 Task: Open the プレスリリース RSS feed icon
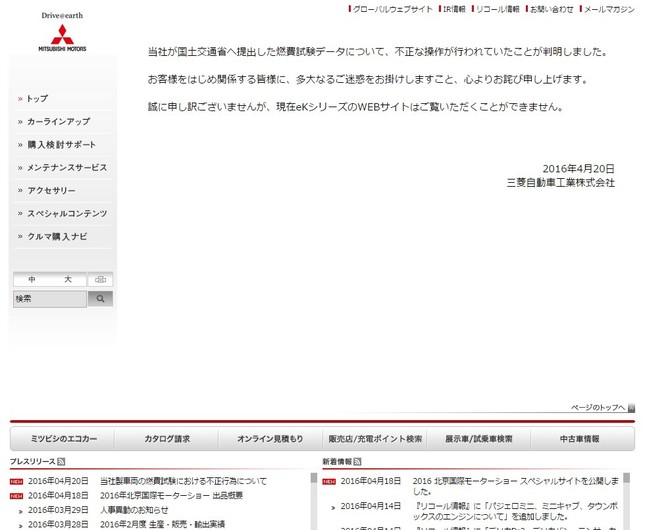[61, 462]
